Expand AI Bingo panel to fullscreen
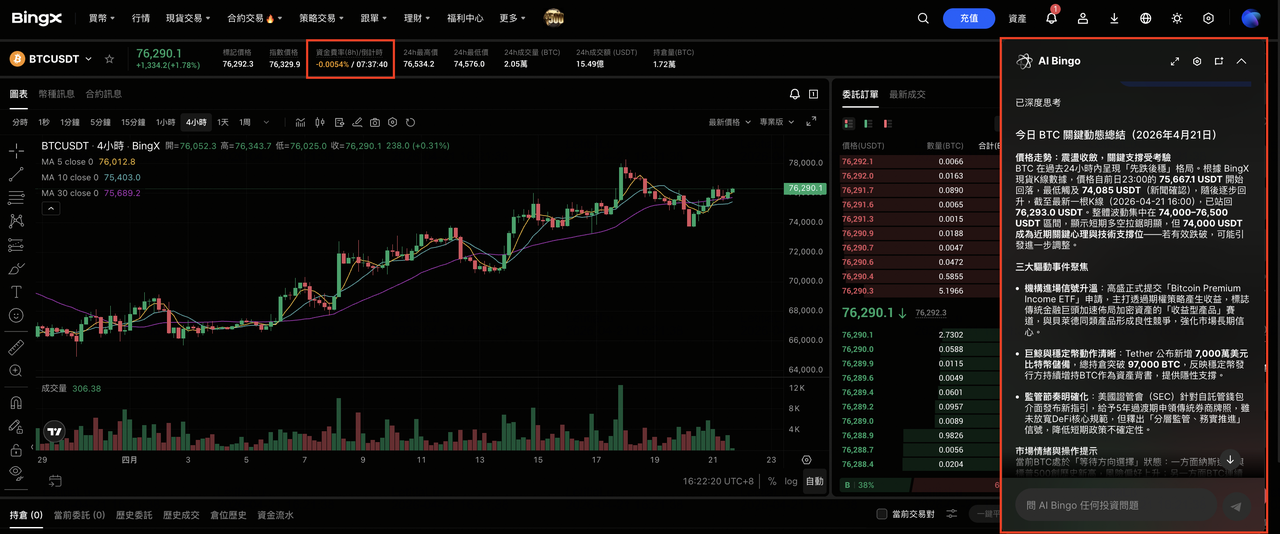Screen dimensions: 1280x534 coord(1175,61)
